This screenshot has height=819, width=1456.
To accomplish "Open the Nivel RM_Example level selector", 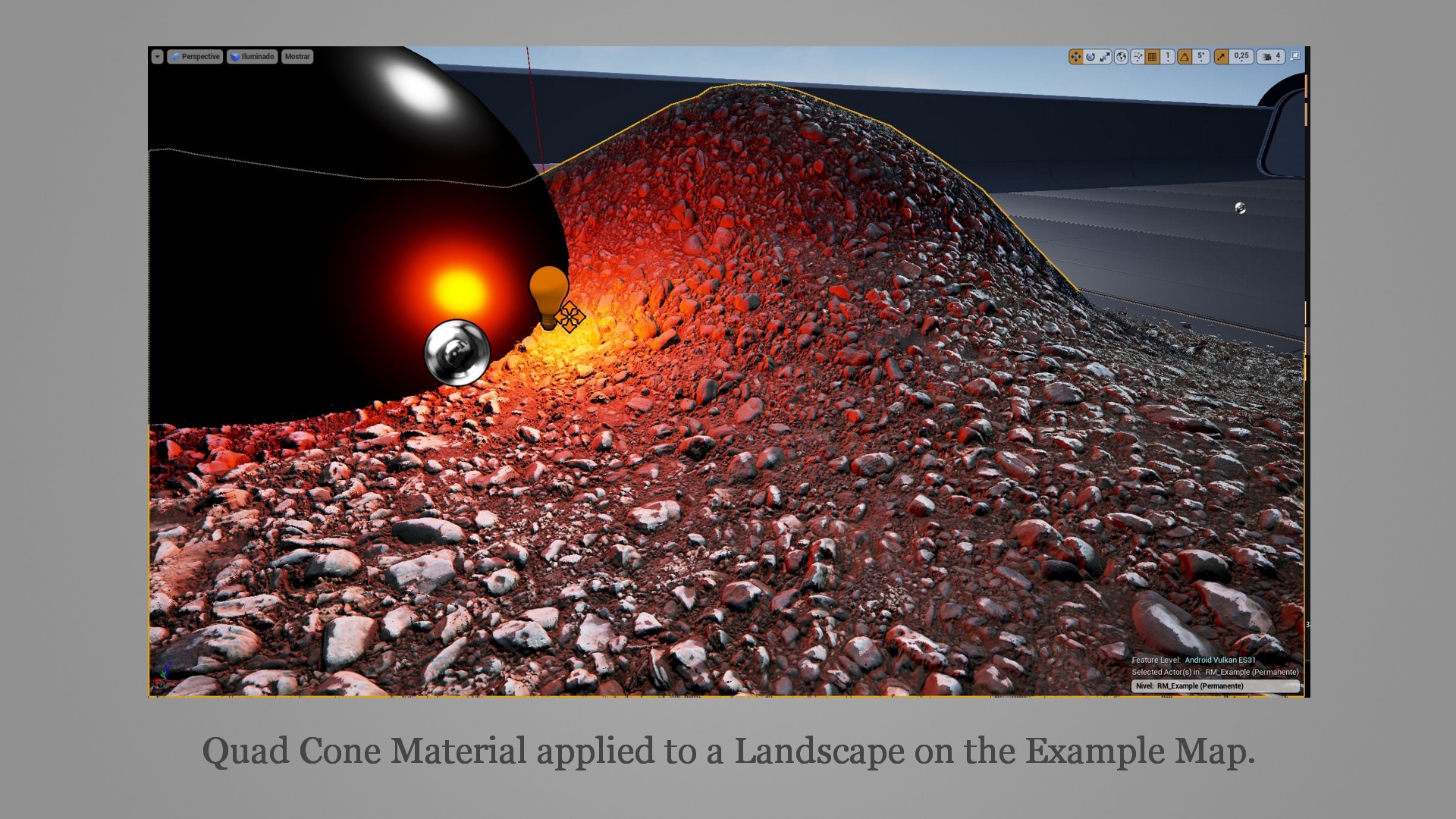I will [1215, 686].
